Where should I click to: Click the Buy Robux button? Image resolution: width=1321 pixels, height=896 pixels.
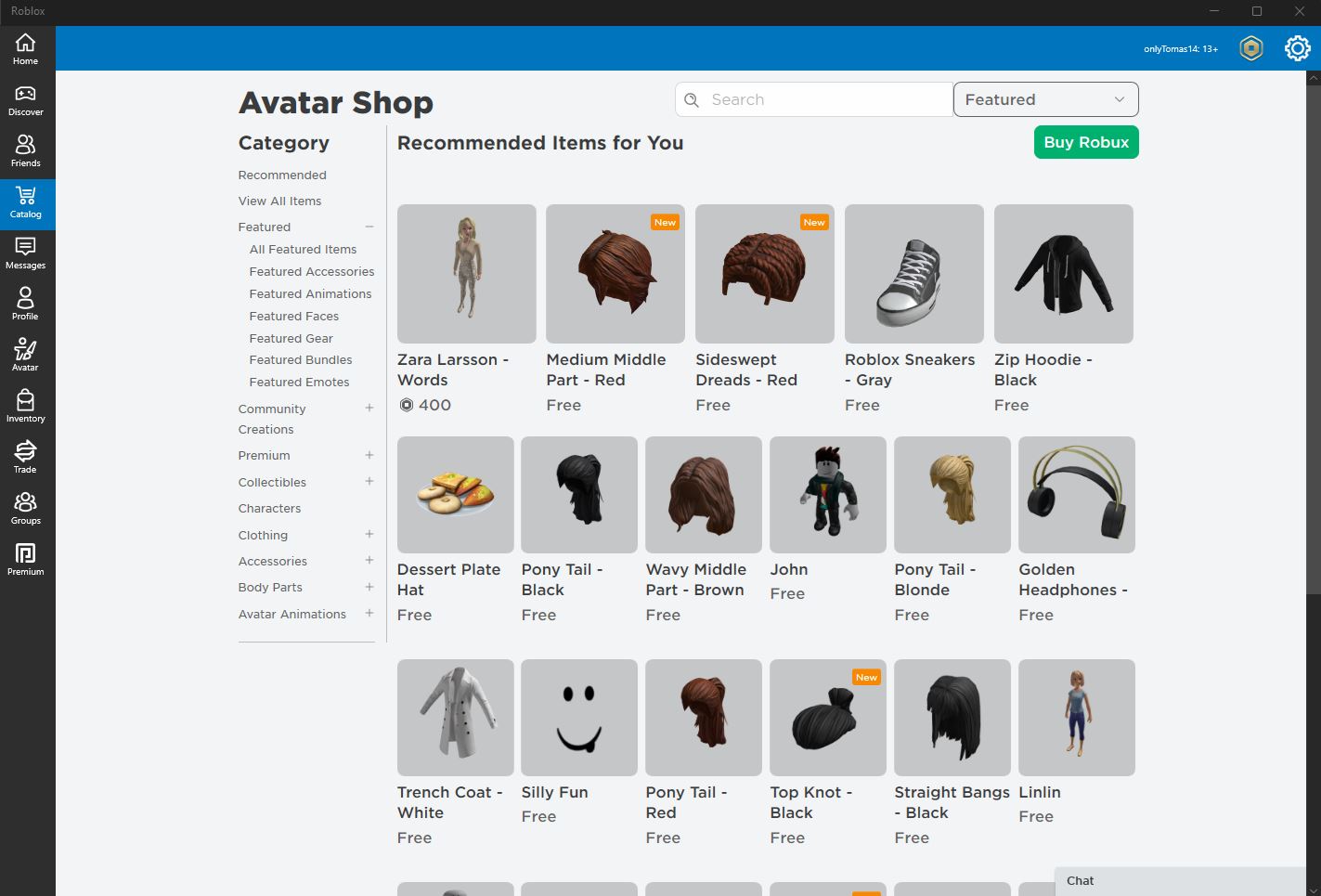pos(1086,142)
